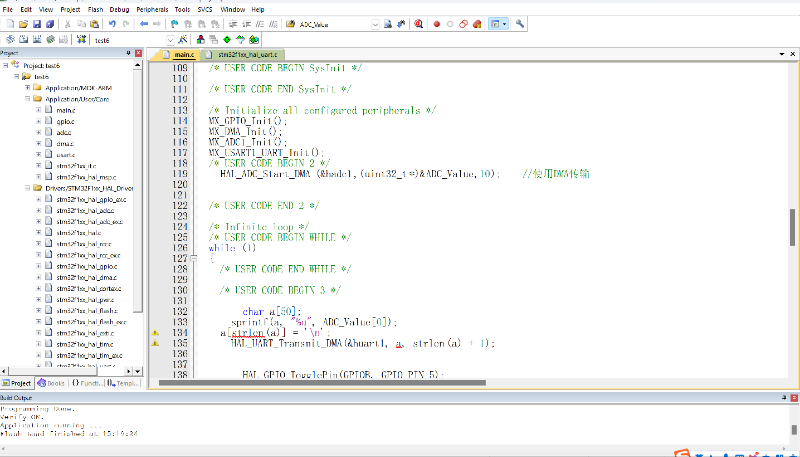
Task: Open the test6 target dropdown
Action: (170, 40)
